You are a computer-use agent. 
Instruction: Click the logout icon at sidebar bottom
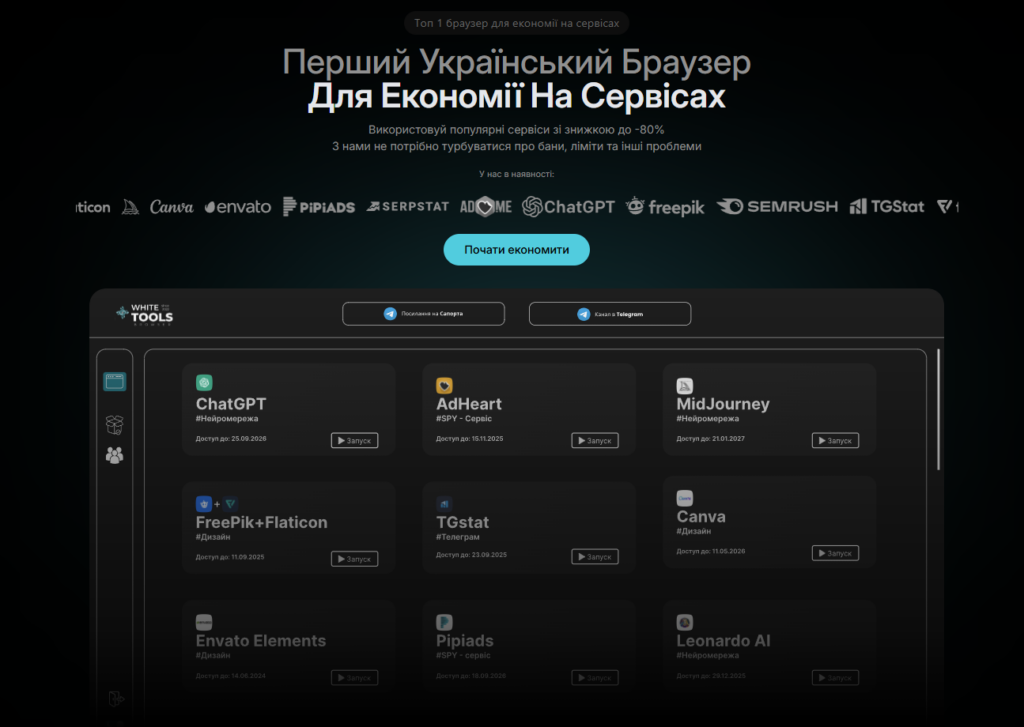tap(116, 698)
